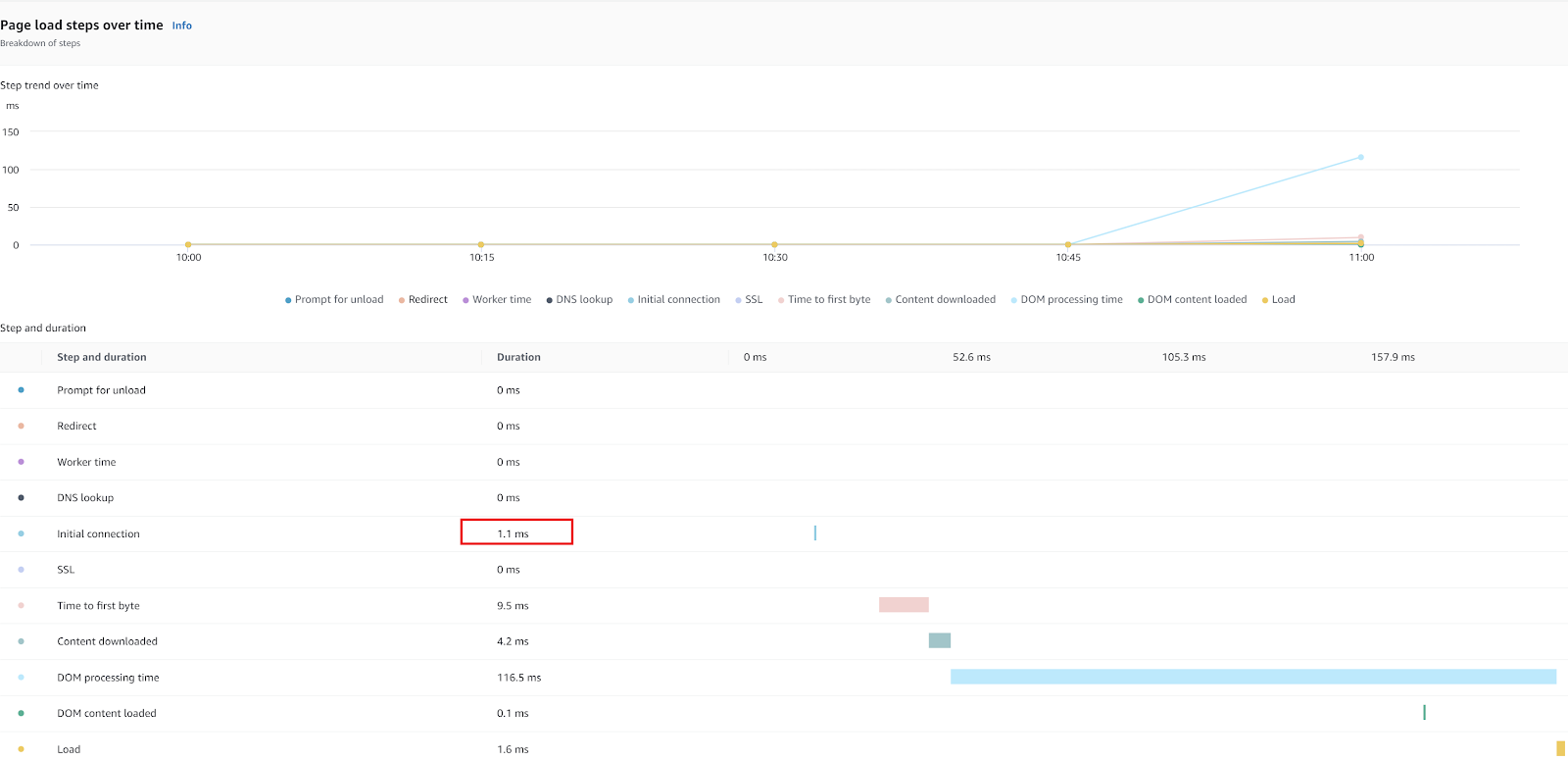Viewport: 1568px width, 760px height.
Task: Click the Content downloaded waterfall bar
Action: [x=940, y=640]
